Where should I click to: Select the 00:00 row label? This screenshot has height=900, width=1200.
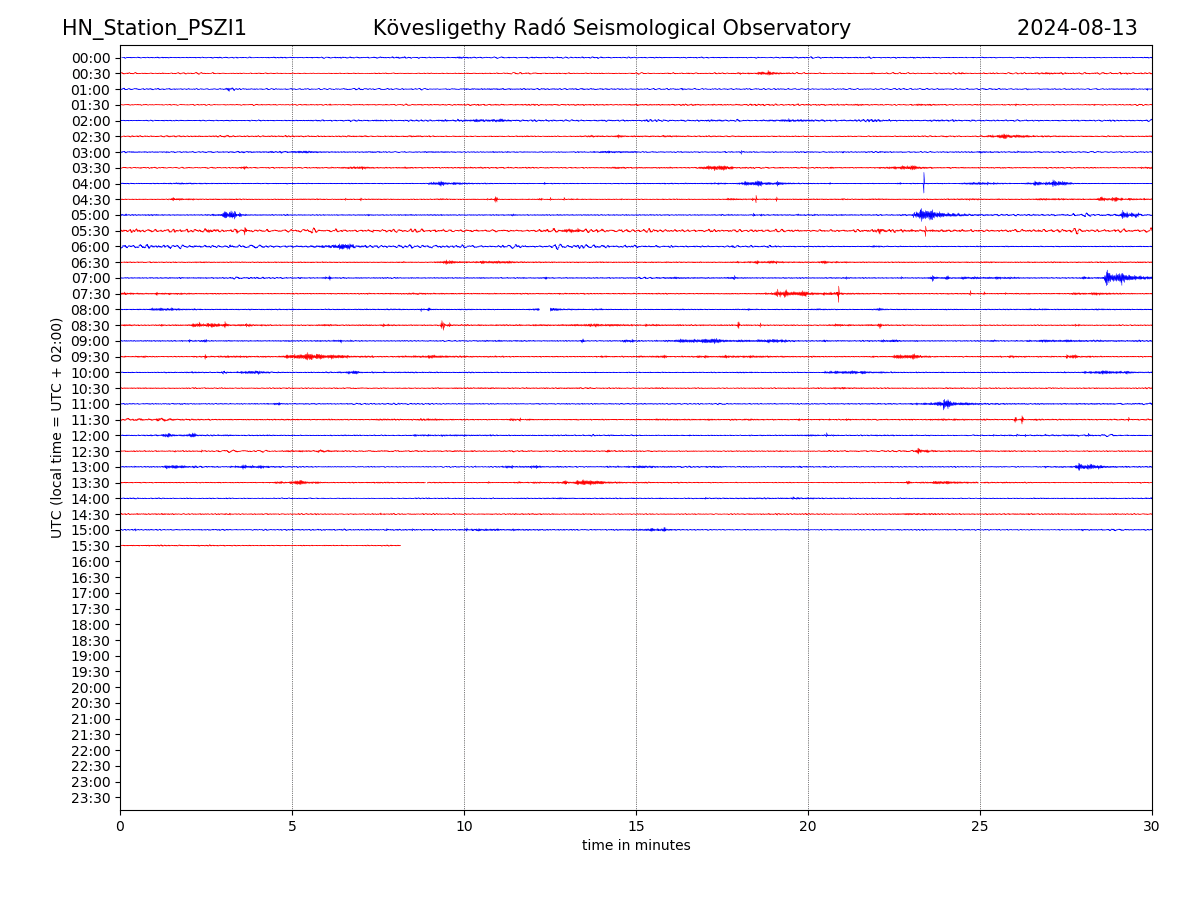click(91, 58)
